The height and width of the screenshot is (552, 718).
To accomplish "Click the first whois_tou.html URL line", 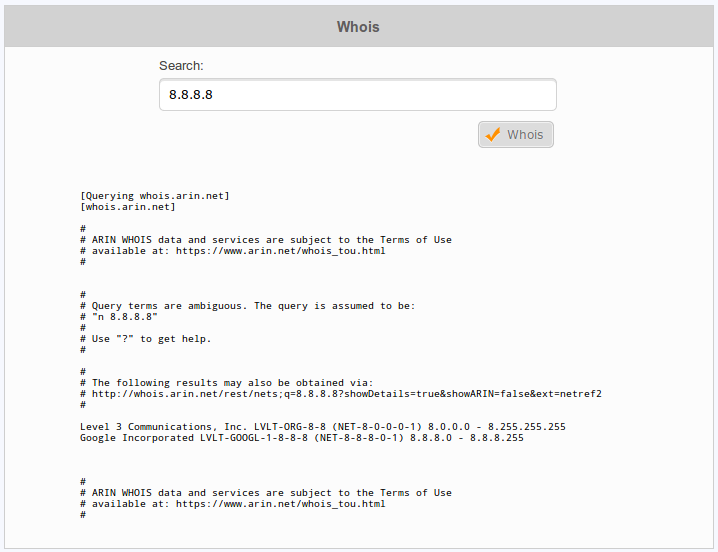I will pos(233,251).
